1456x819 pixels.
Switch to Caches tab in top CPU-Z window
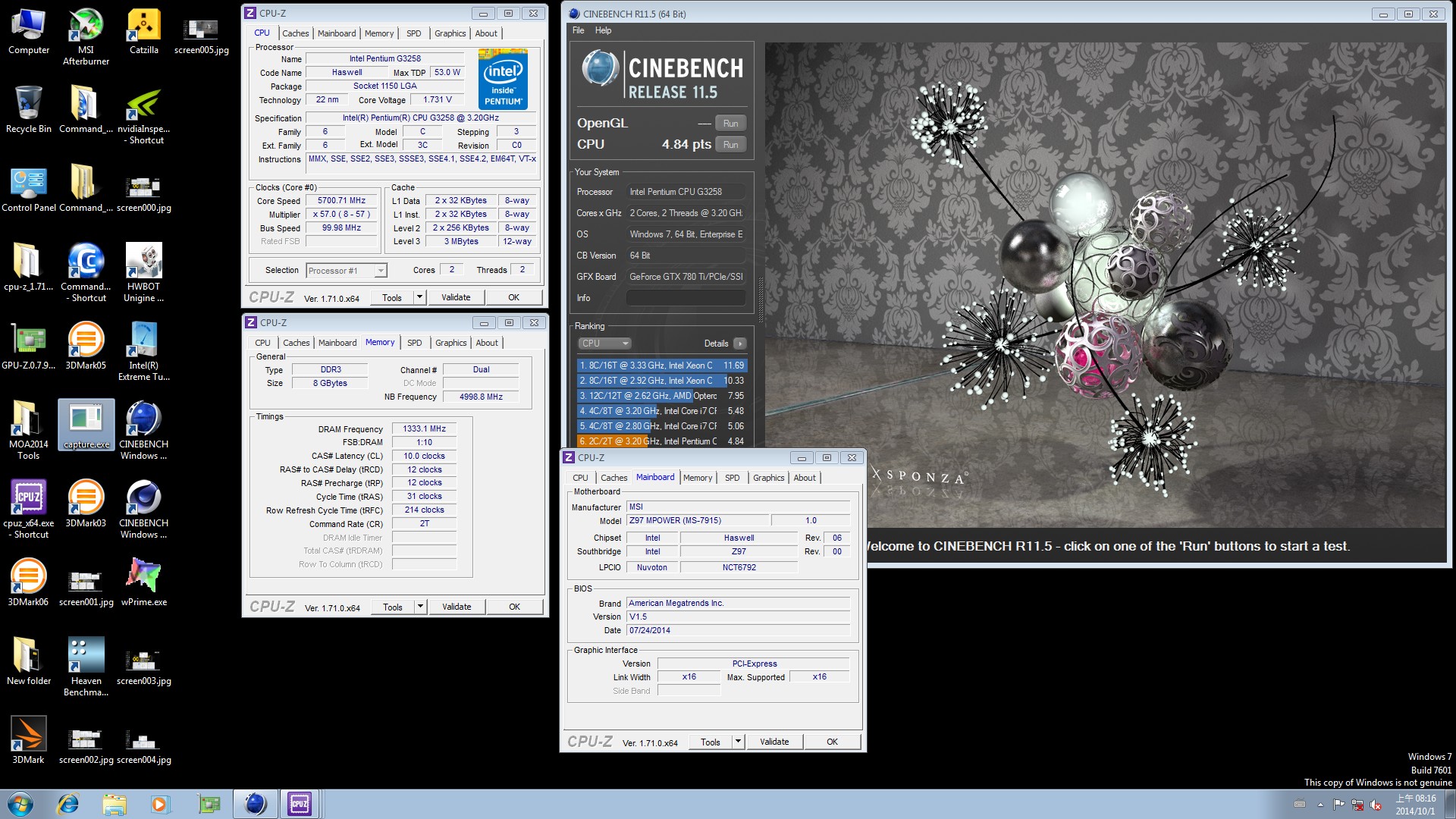pyautogui.click(x=295, y=33)
